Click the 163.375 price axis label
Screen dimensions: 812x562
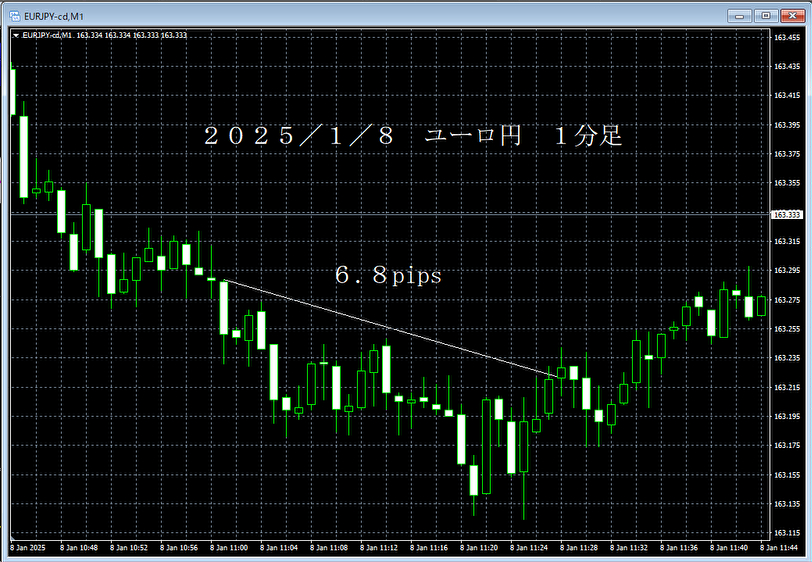coord(787,154)
